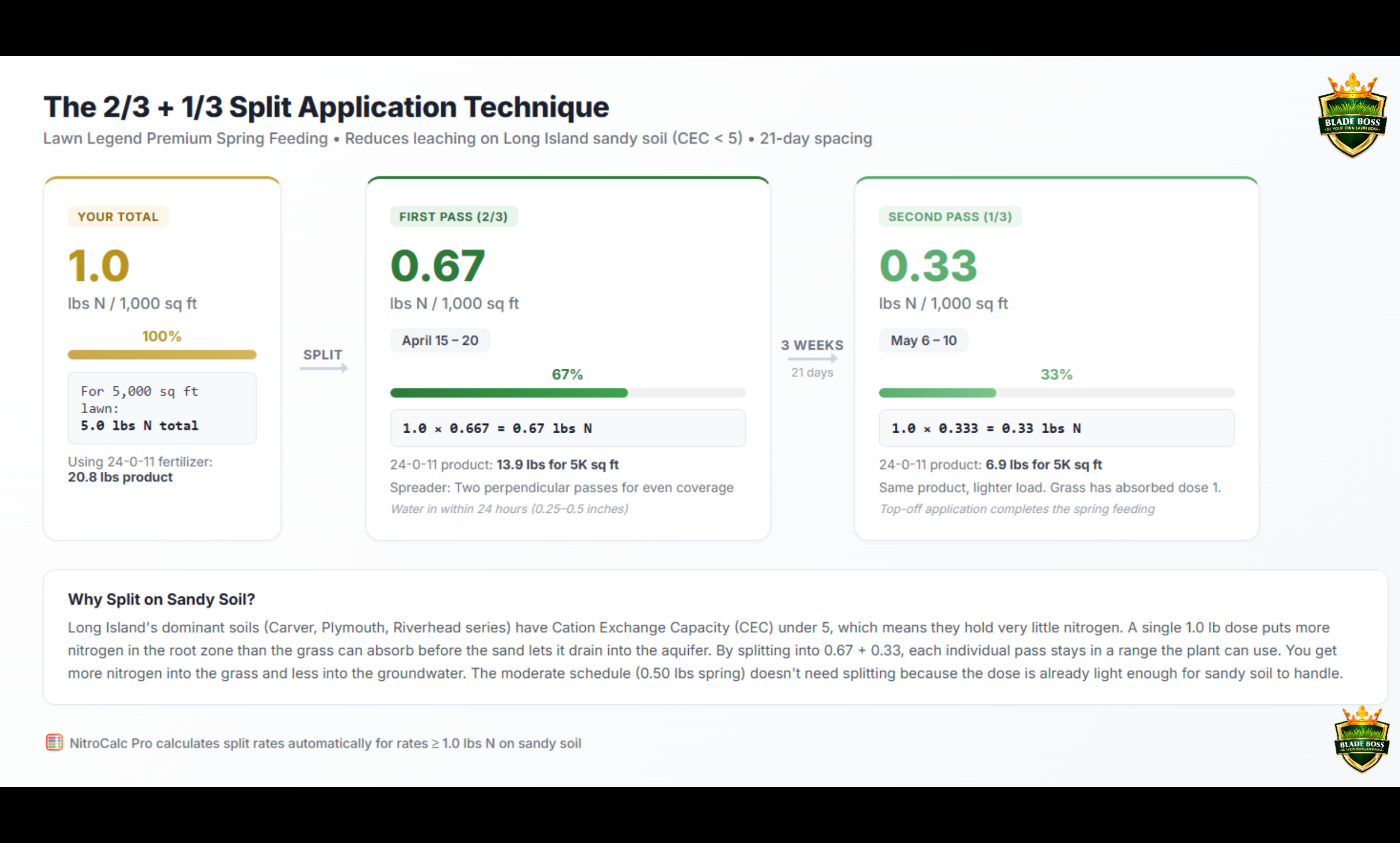Click the May 6 – 10 date chip
Screen dimensions: 1400x843
pos(924,341)
